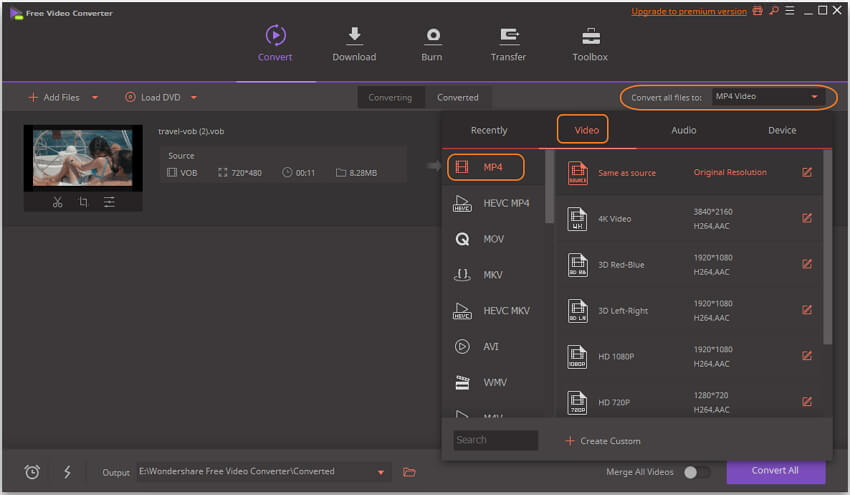
Task: Switch to the Device format tab
Action: [782, 130]
